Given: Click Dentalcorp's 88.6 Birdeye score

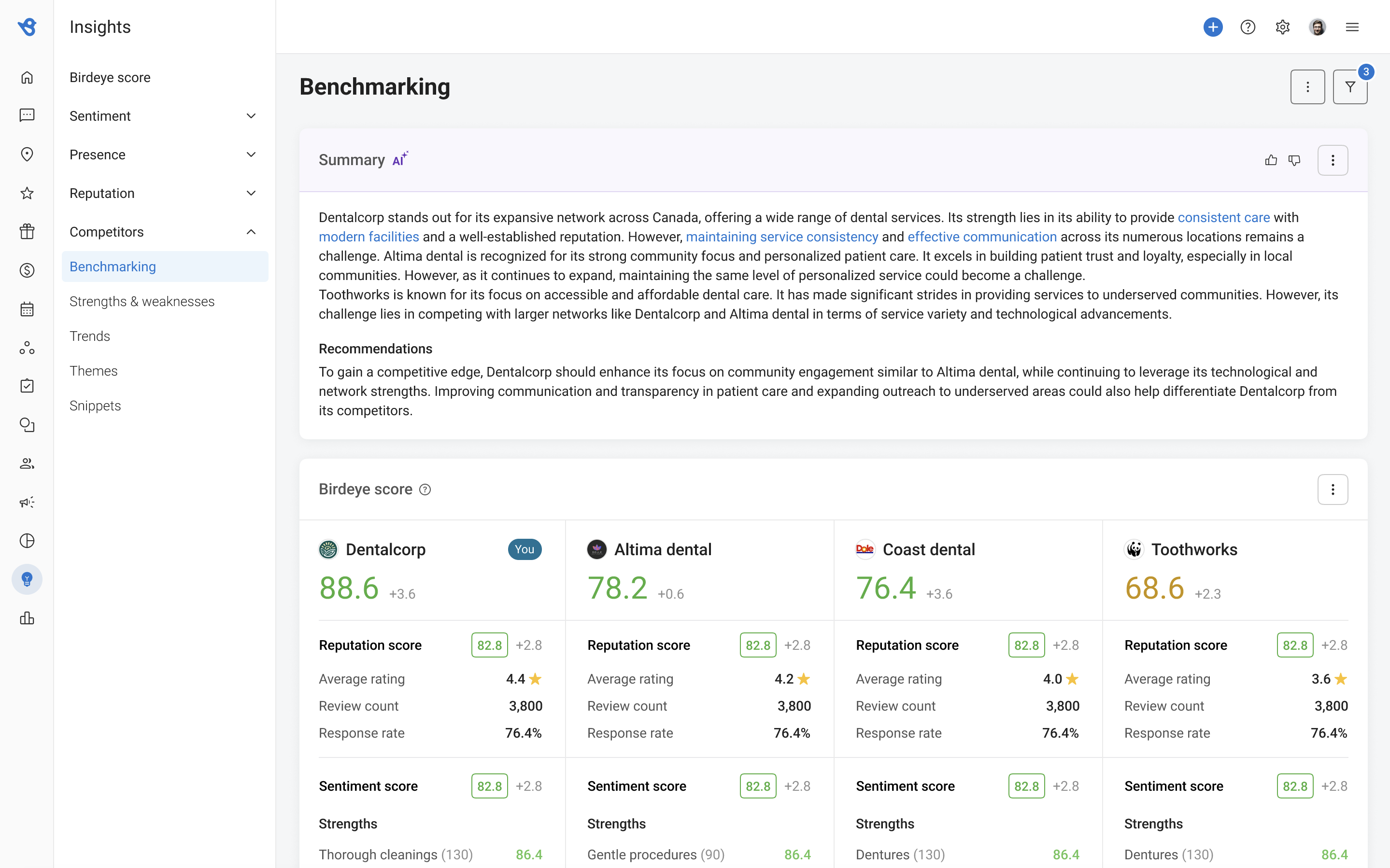Looking at the screenshot, I should point(349,588).
